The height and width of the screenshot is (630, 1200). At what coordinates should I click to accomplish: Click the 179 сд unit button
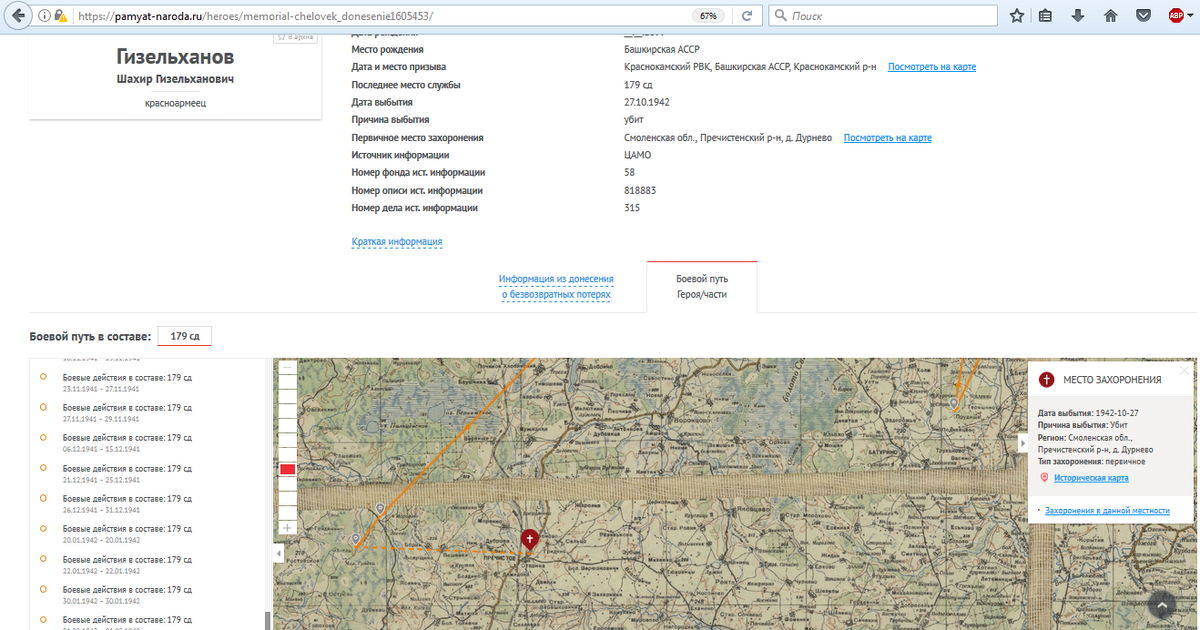point(185,336)
